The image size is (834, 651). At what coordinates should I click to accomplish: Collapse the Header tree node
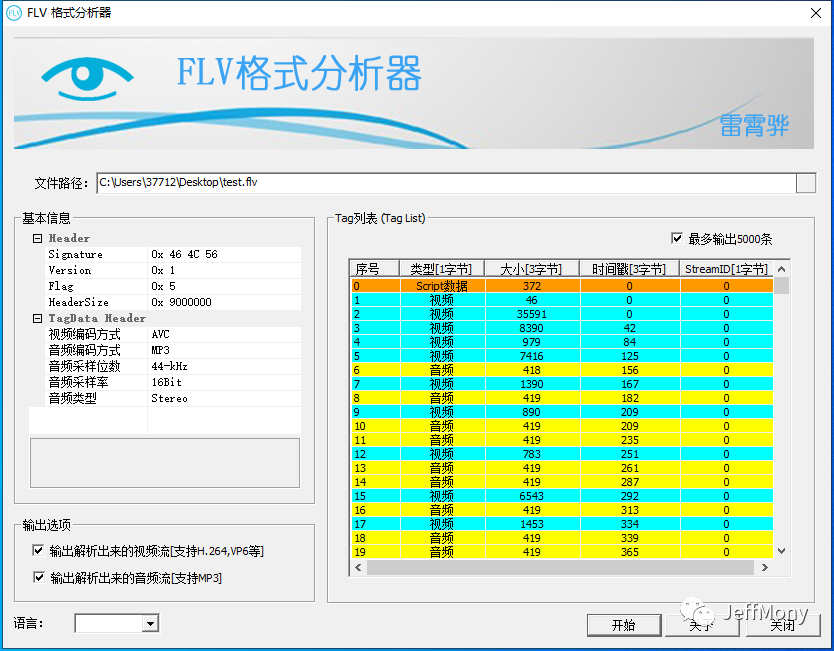(37, 239)
